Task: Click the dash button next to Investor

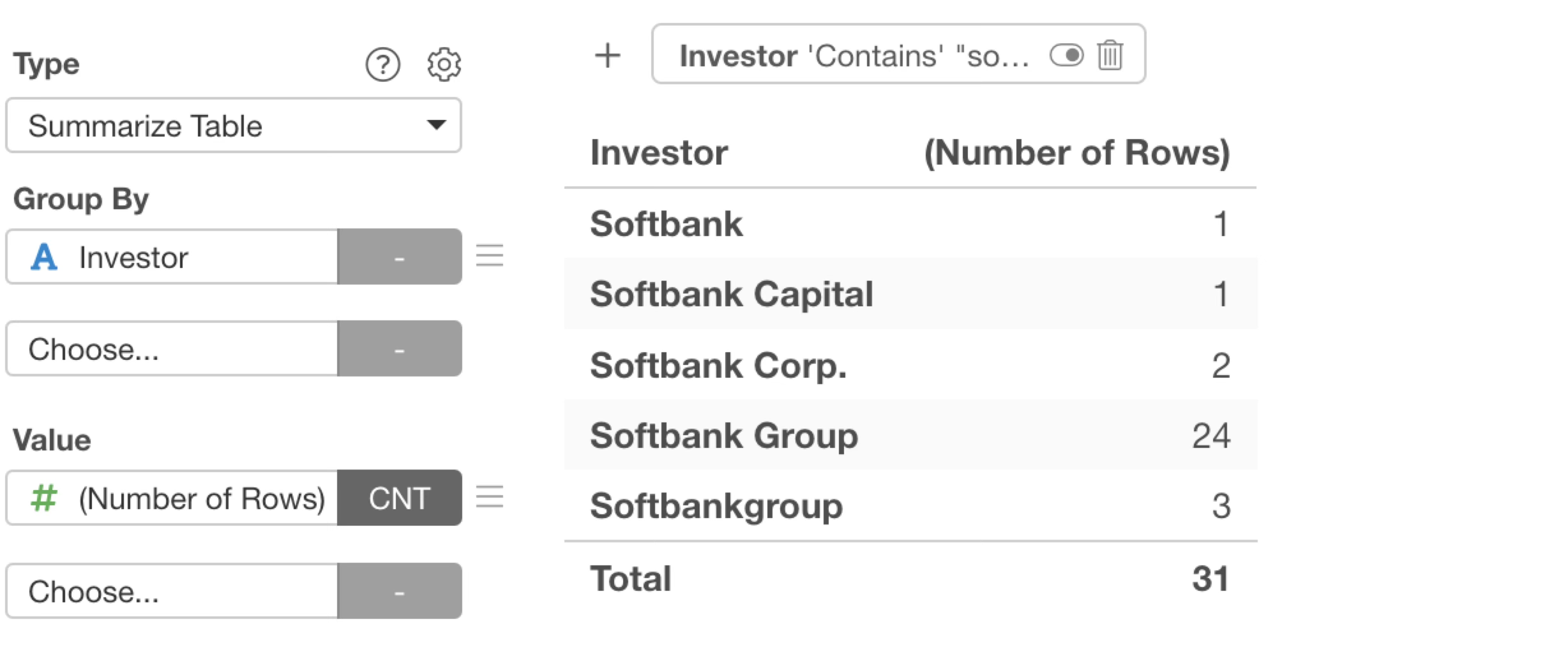Action: pos(399,257)
